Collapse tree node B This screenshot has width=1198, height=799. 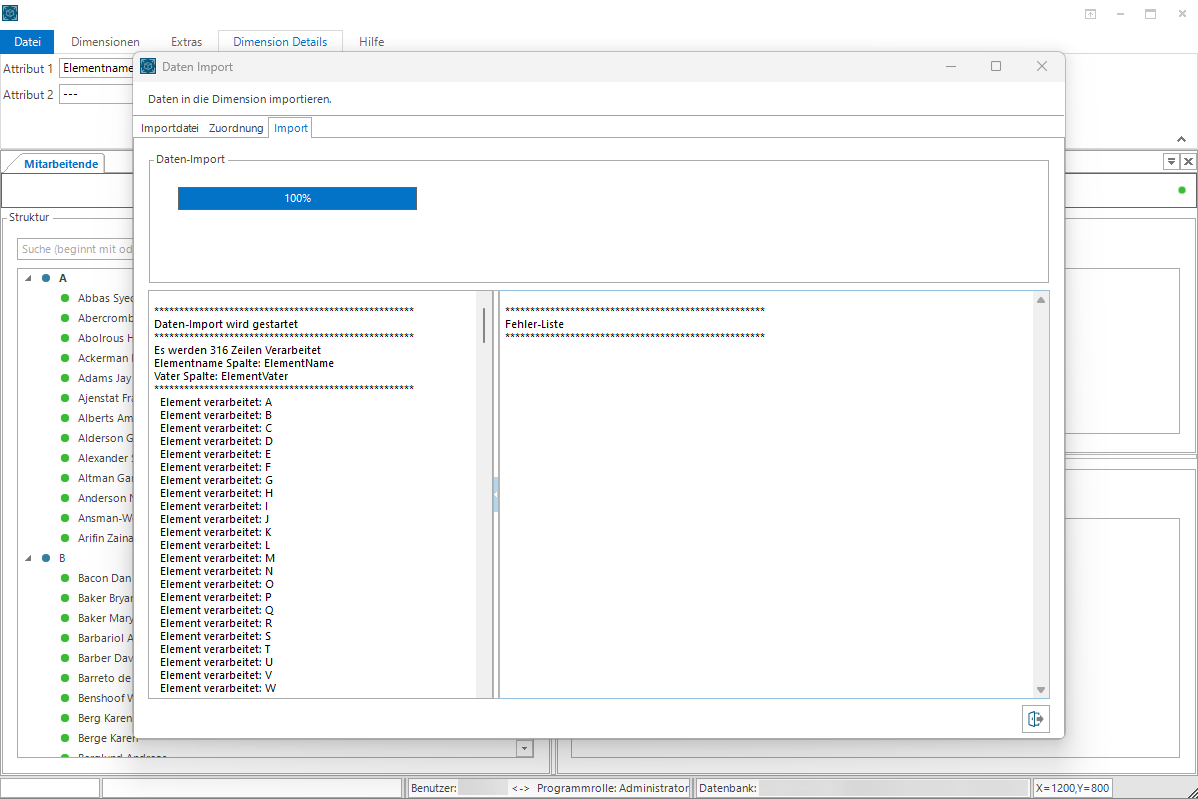pyautogui.click(x=28, y=558)
